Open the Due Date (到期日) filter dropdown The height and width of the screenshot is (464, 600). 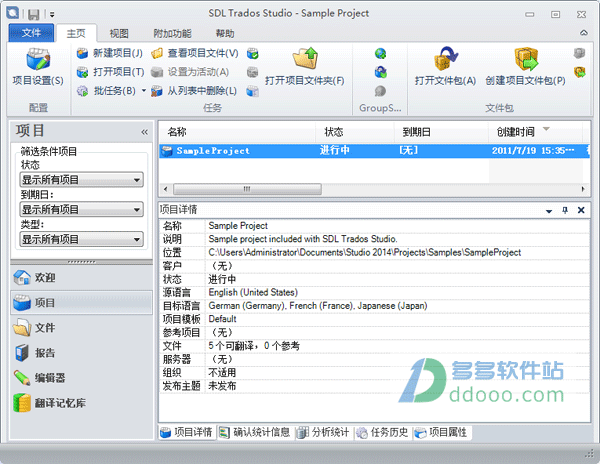(82, 210)
